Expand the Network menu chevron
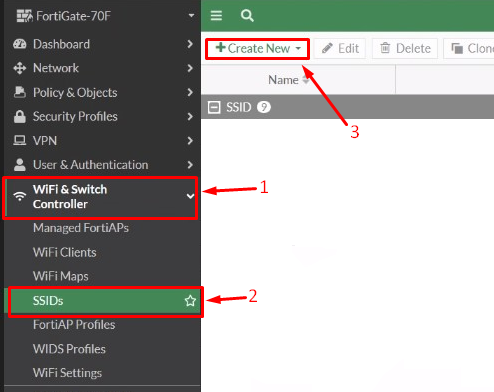494x392 pixels. click(190, 68)
